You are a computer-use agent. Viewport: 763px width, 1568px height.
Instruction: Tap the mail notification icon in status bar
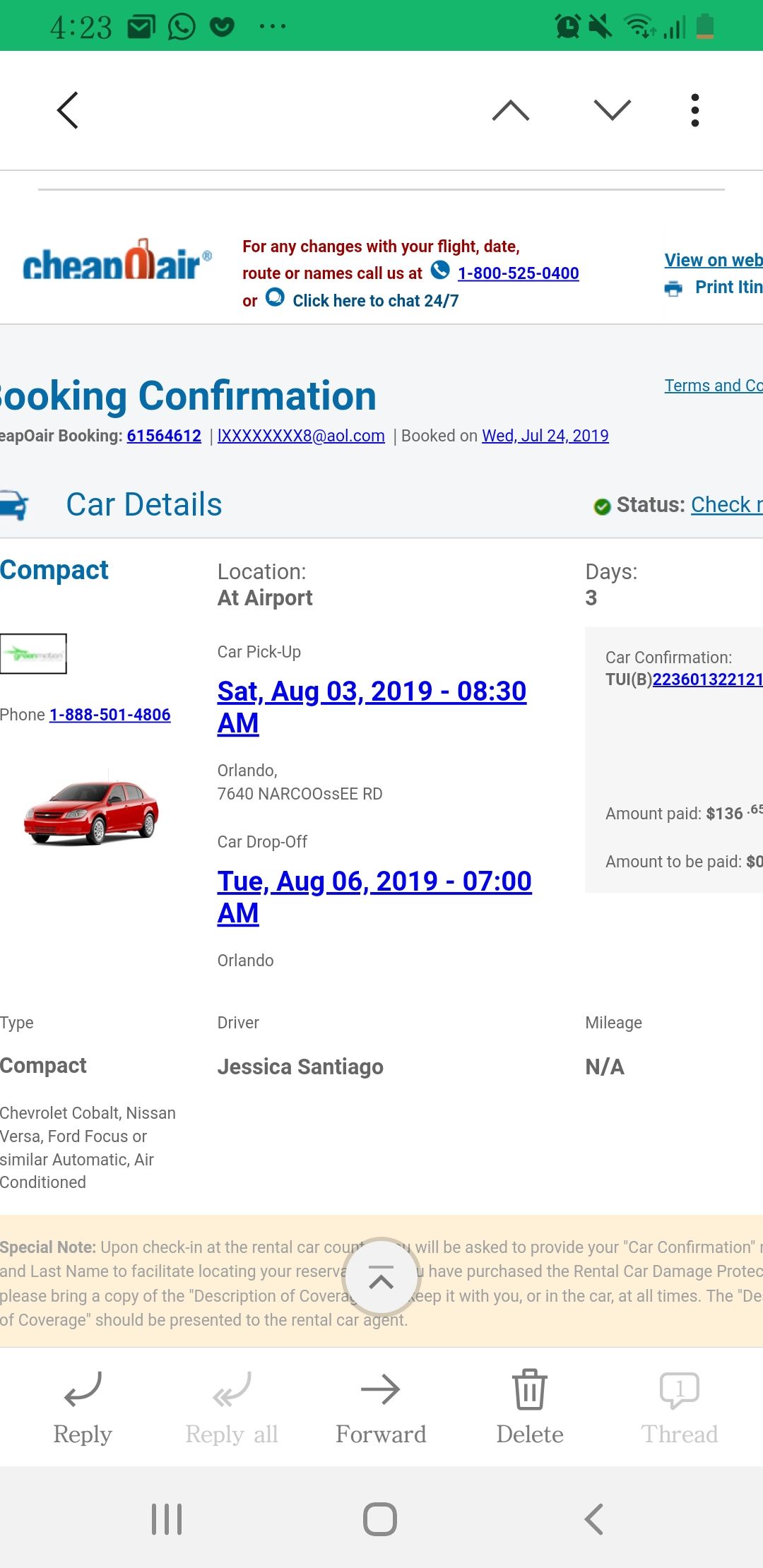point(141,27)
